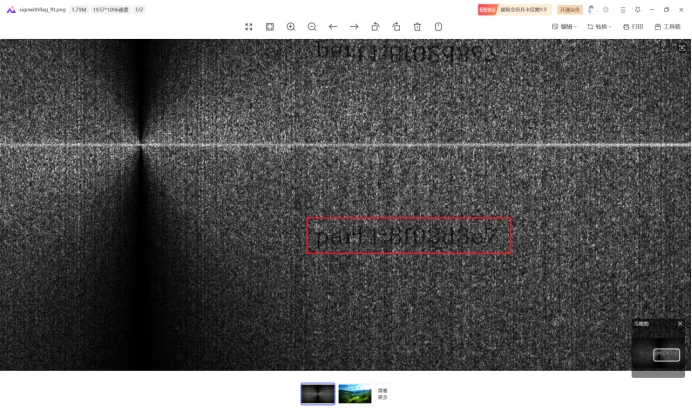The width and height of the screenshot is (692, 413).
Task: Pin the window on top
Action: point(637,10)
